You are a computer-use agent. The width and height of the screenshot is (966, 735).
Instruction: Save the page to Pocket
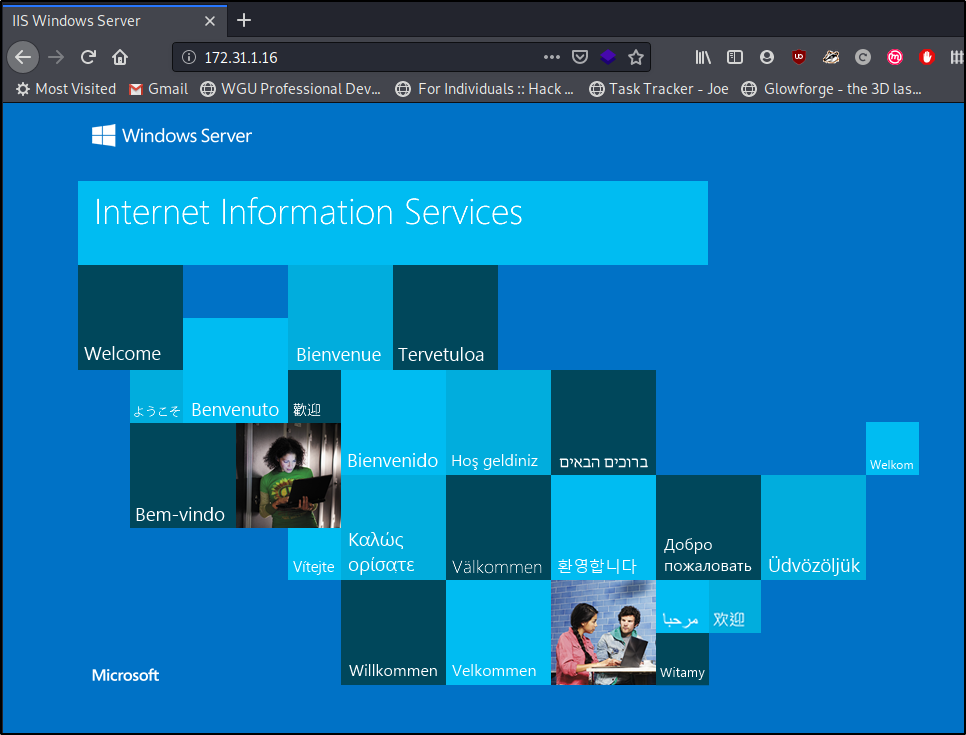580,57
